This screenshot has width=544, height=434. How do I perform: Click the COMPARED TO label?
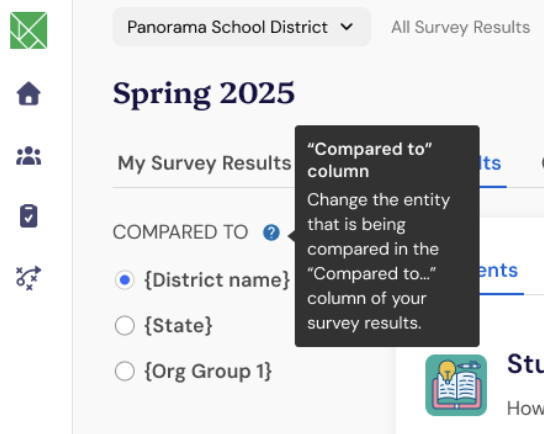180,232
